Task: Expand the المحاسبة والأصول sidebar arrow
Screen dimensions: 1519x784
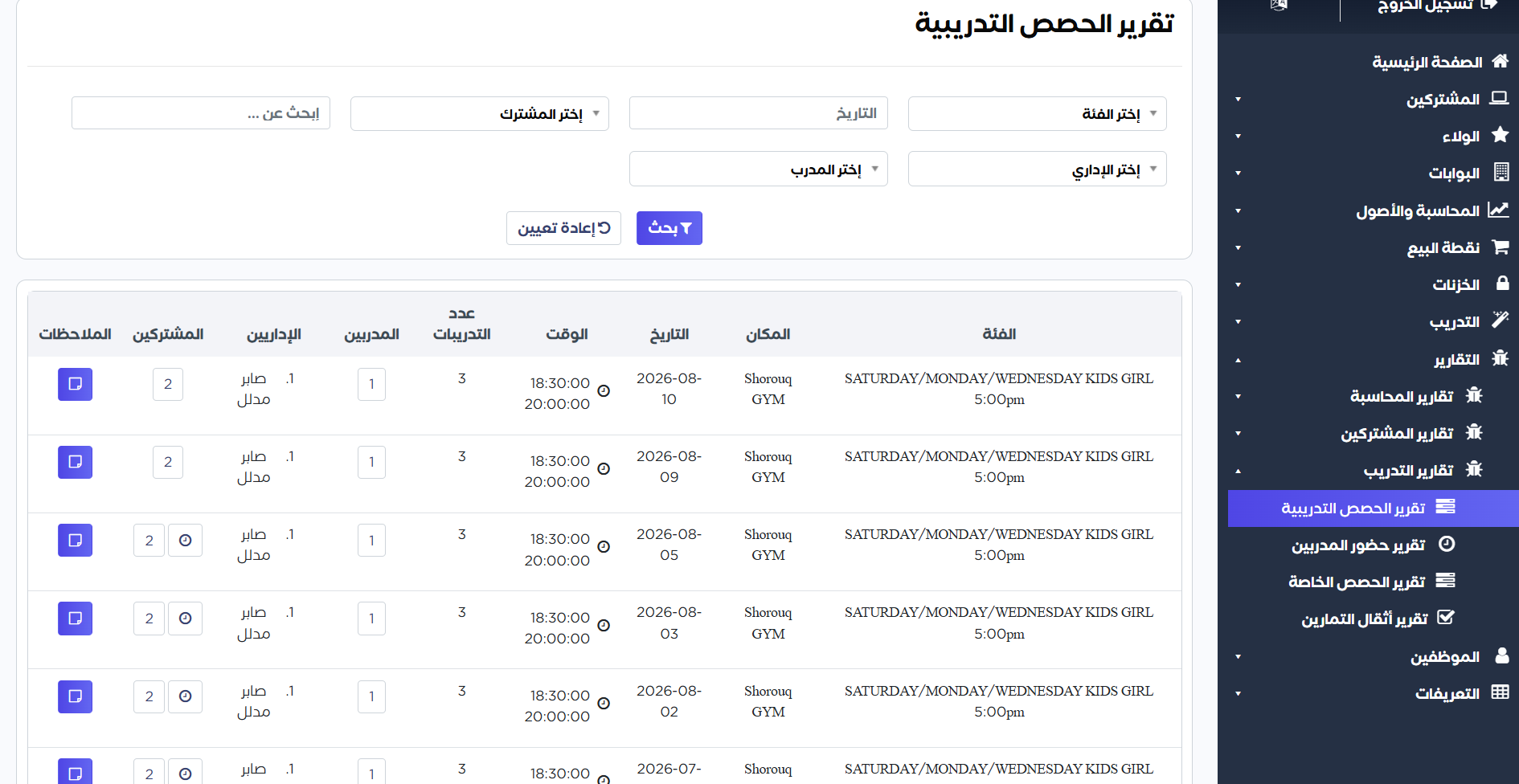Action: [1238, 211]
